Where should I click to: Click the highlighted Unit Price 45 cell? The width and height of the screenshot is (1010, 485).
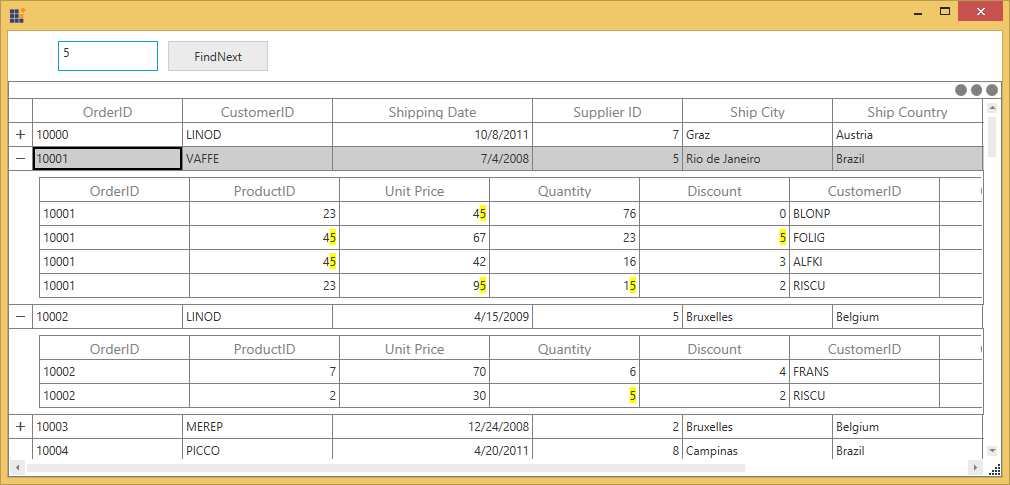point(414,213)
